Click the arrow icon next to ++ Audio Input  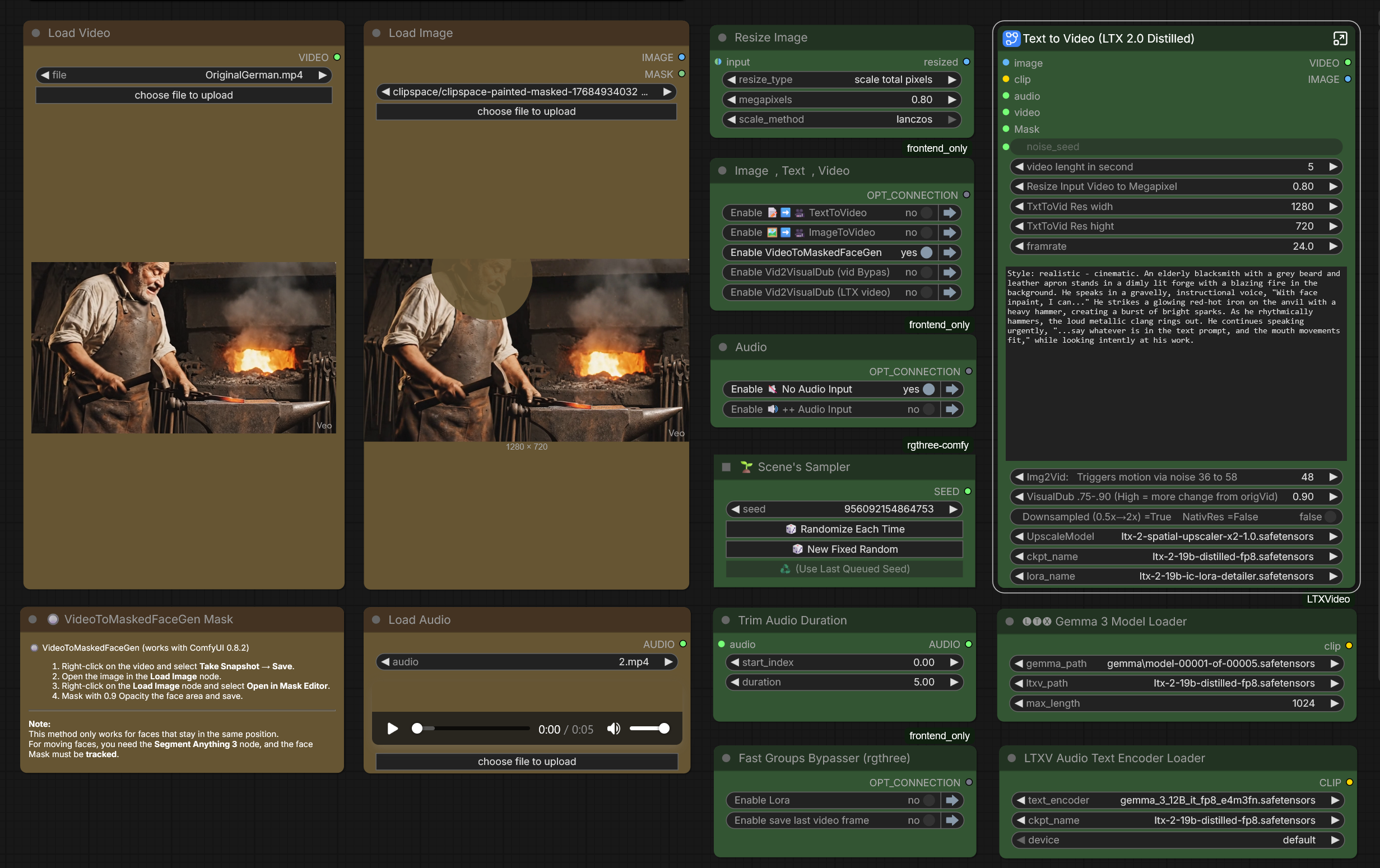(x=952, y=409)
